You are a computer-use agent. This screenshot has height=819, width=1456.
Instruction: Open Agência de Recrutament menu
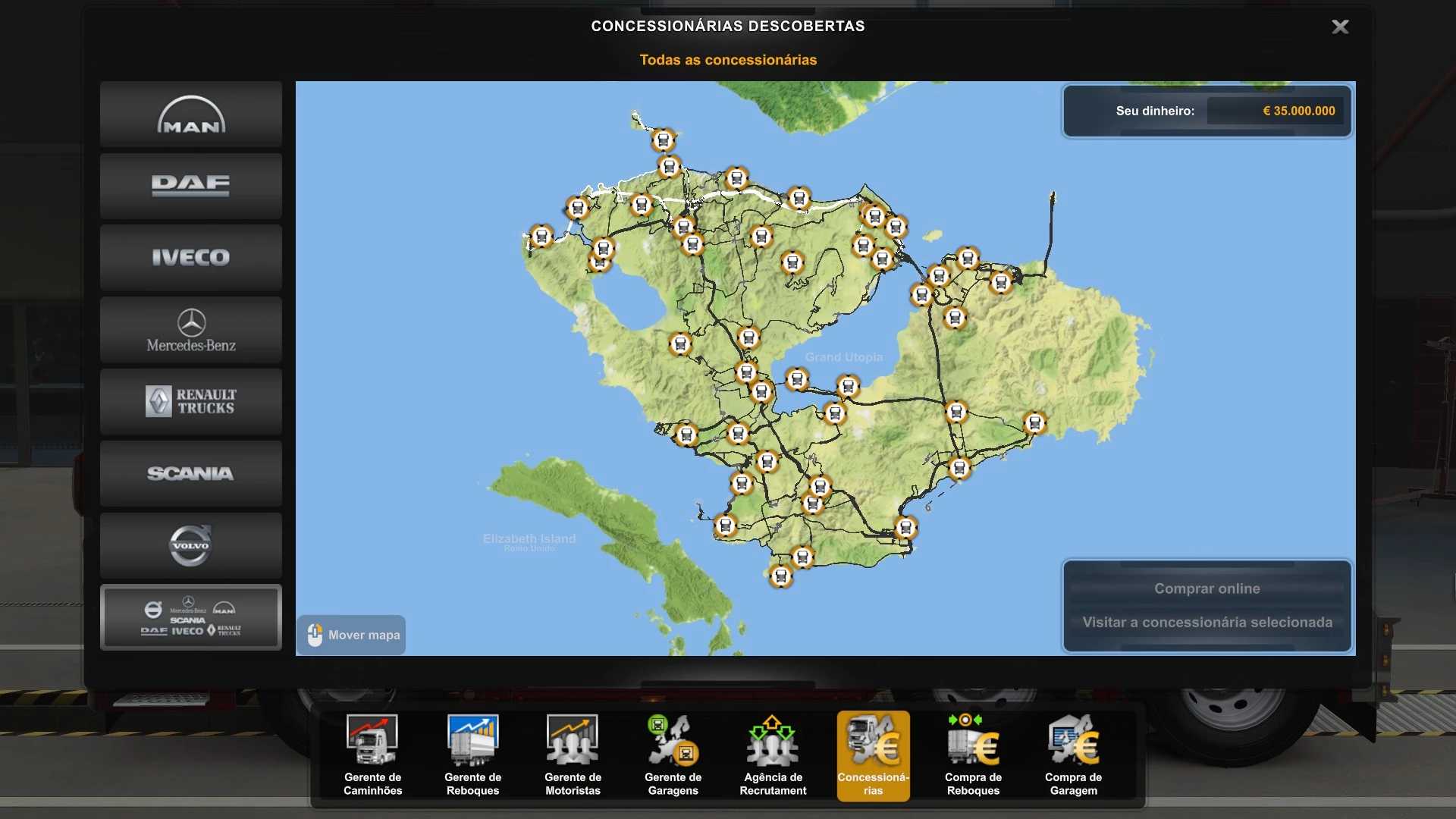773,755
